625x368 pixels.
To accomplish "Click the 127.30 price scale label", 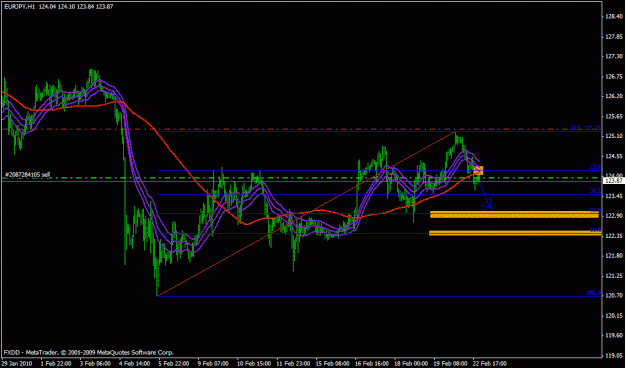I will pos(614,56).
